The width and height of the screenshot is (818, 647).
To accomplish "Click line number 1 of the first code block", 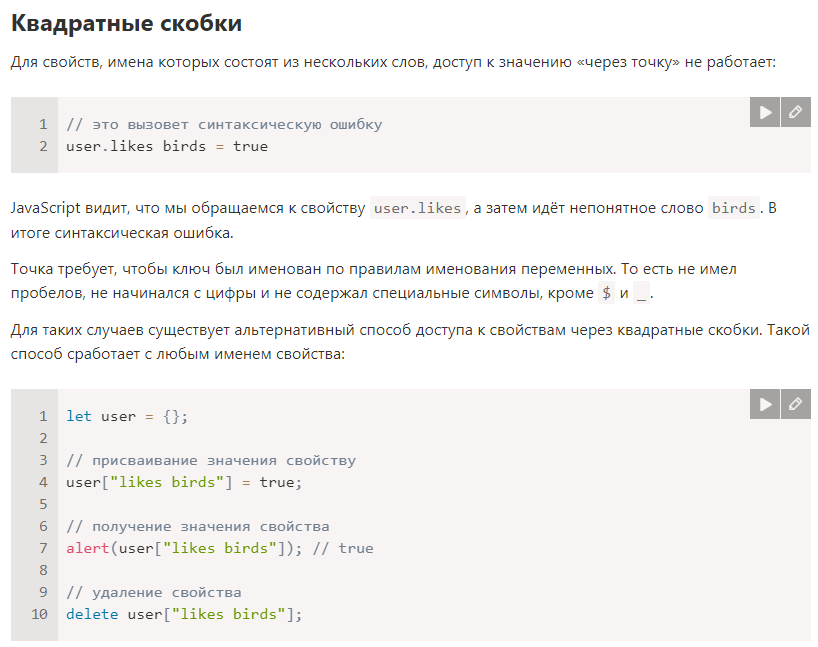I will pos(43,124).
